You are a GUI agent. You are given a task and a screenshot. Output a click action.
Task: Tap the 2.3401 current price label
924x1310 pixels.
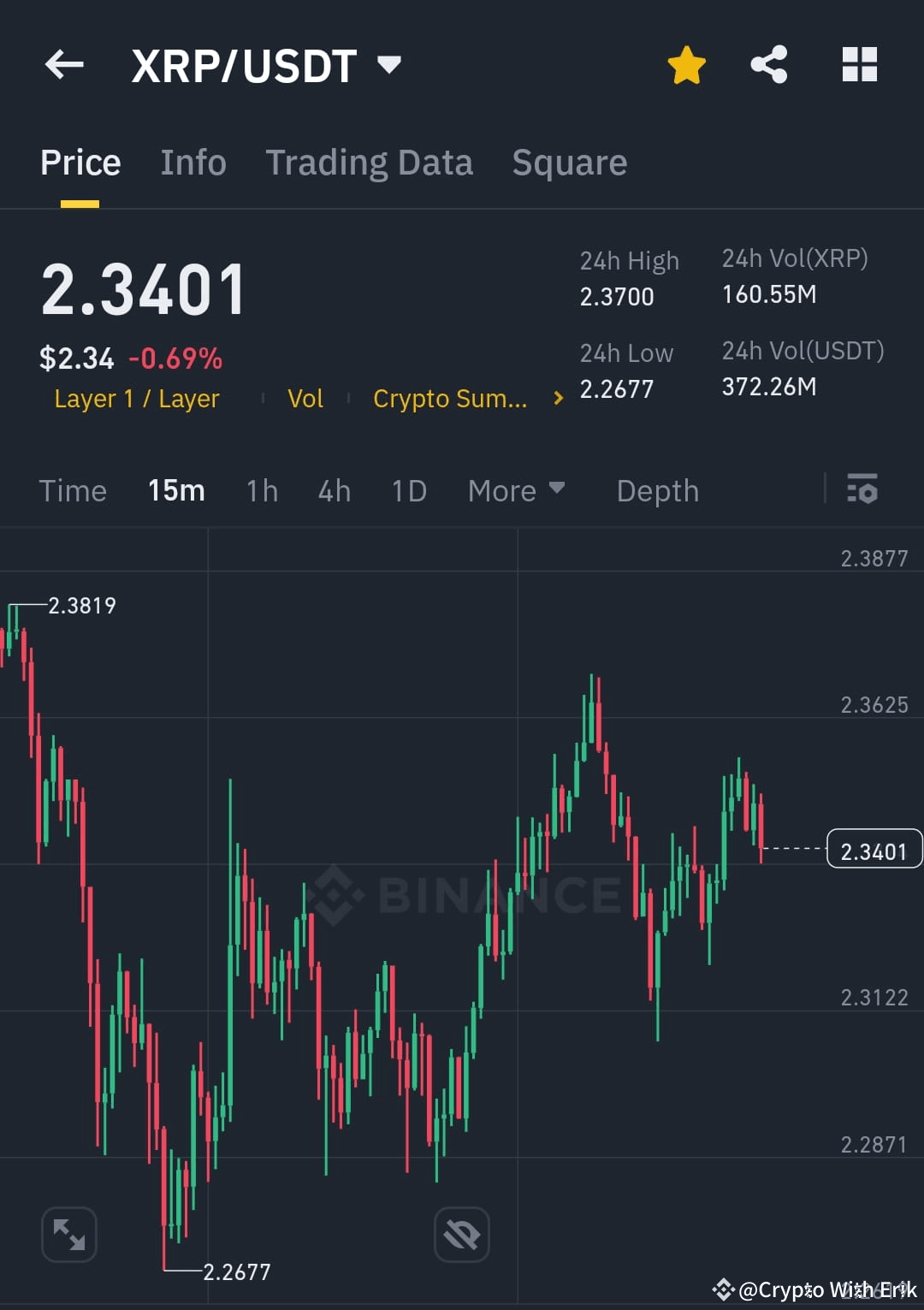[x=874, y=850]
